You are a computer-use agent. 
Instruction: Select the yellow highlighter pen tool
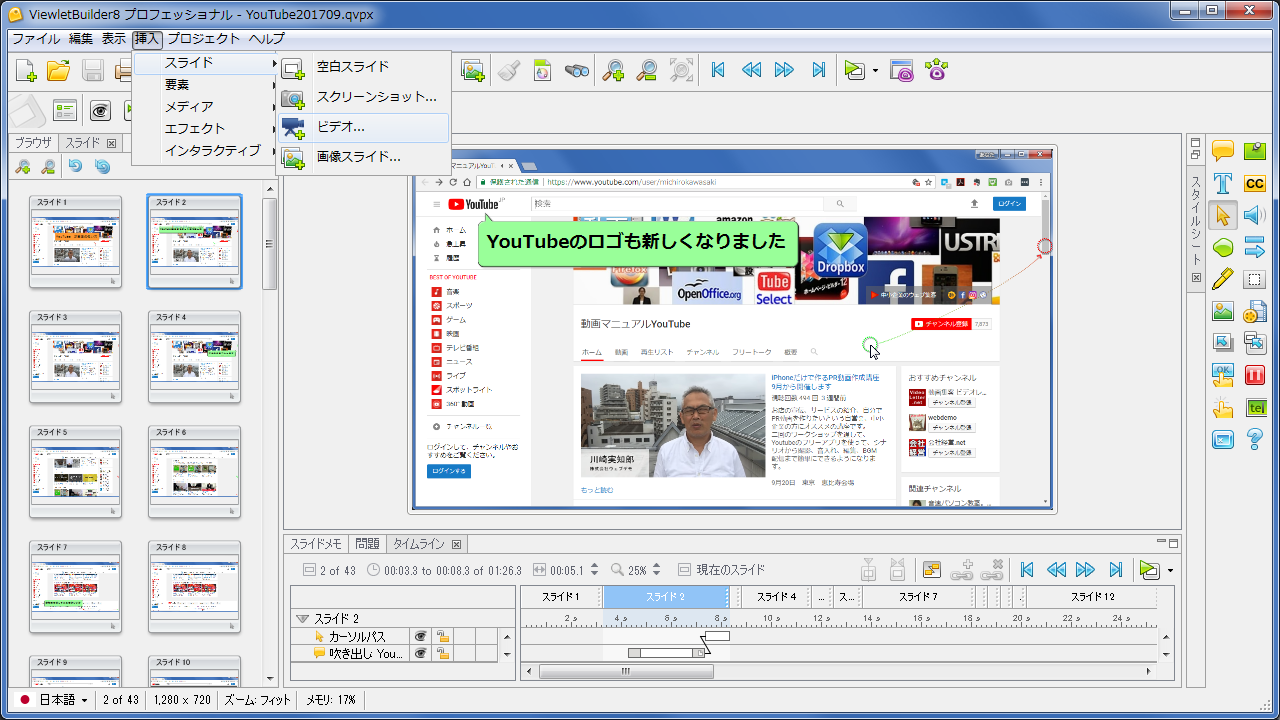(1222, 279)
